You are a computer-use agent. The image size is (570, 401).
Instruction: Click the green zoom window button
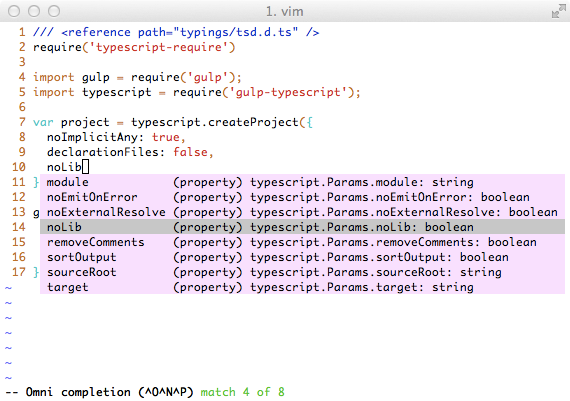[54, 11]
